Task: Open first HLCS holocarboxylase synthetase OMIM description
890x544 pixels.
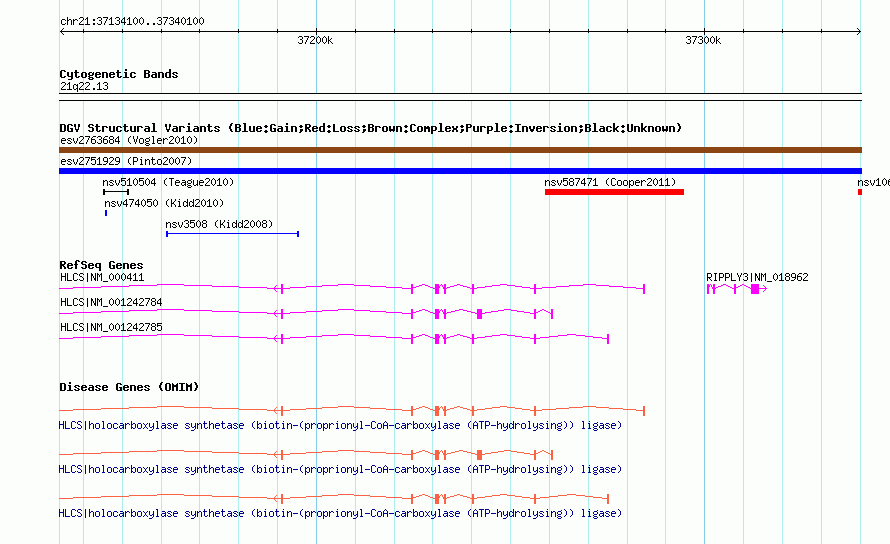Action: tap(340, 425)
